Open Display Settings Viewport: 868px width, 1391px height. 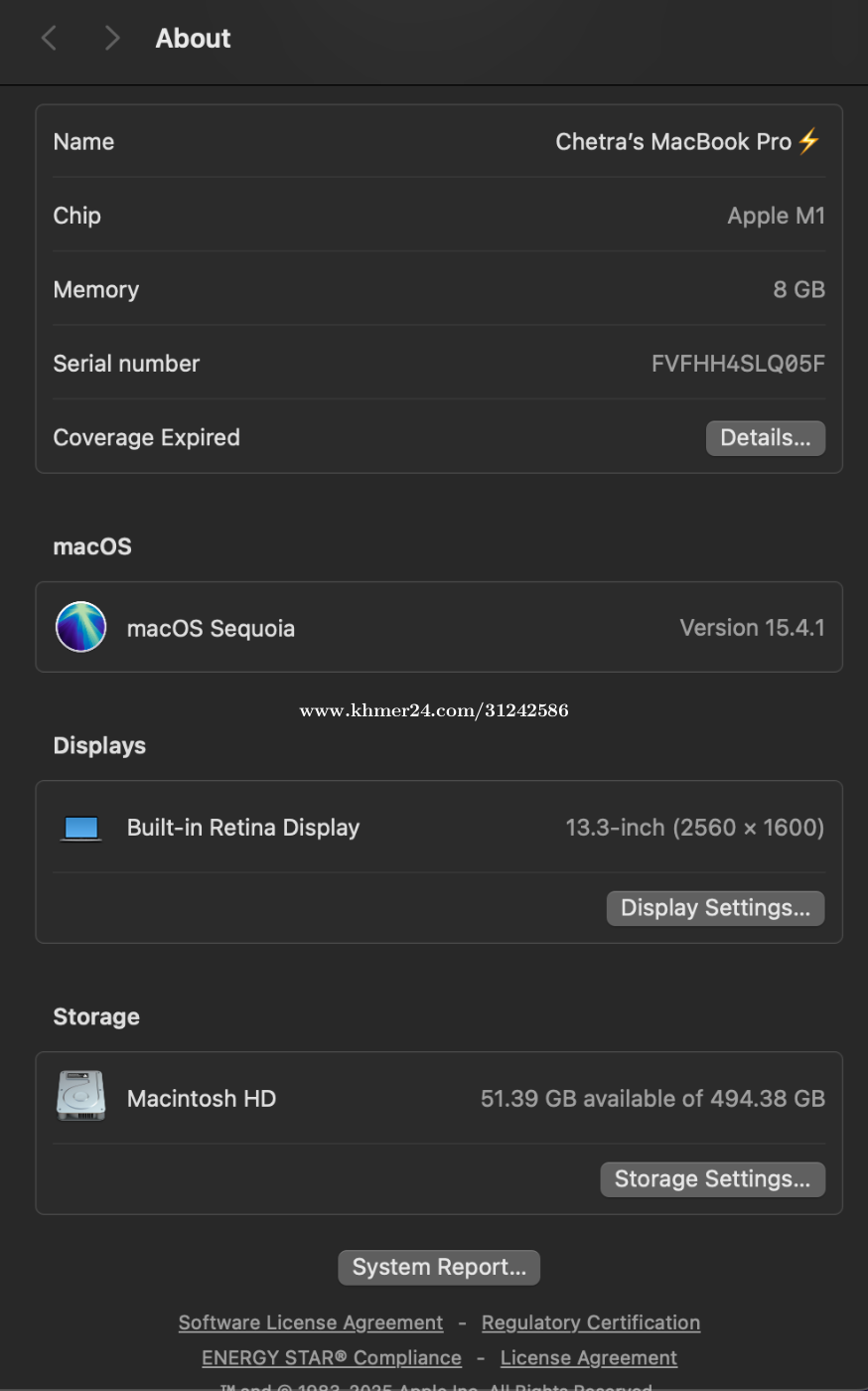(715, 908)
